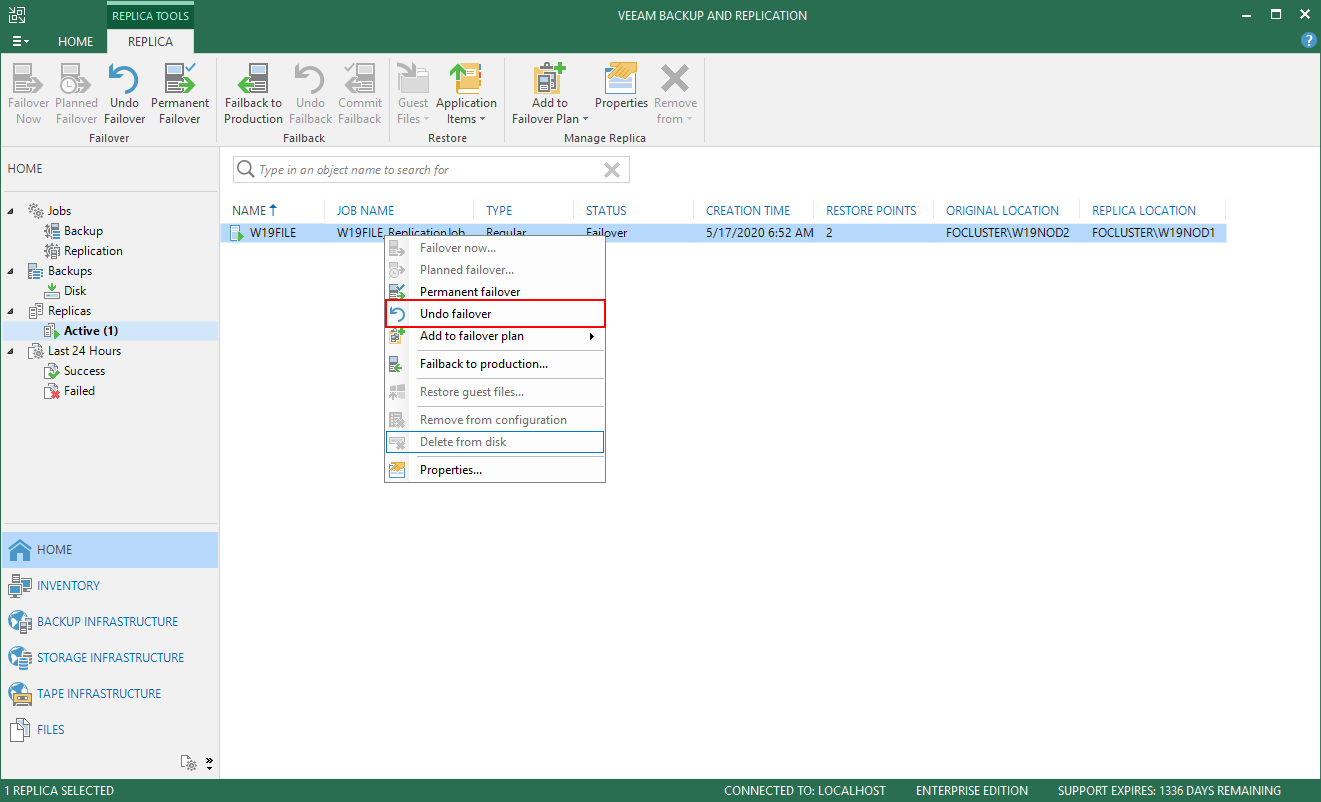Select the Active (1) replicas tree item
The image size is (1321, 802).
pyautogui.click(x=91, y=331)
